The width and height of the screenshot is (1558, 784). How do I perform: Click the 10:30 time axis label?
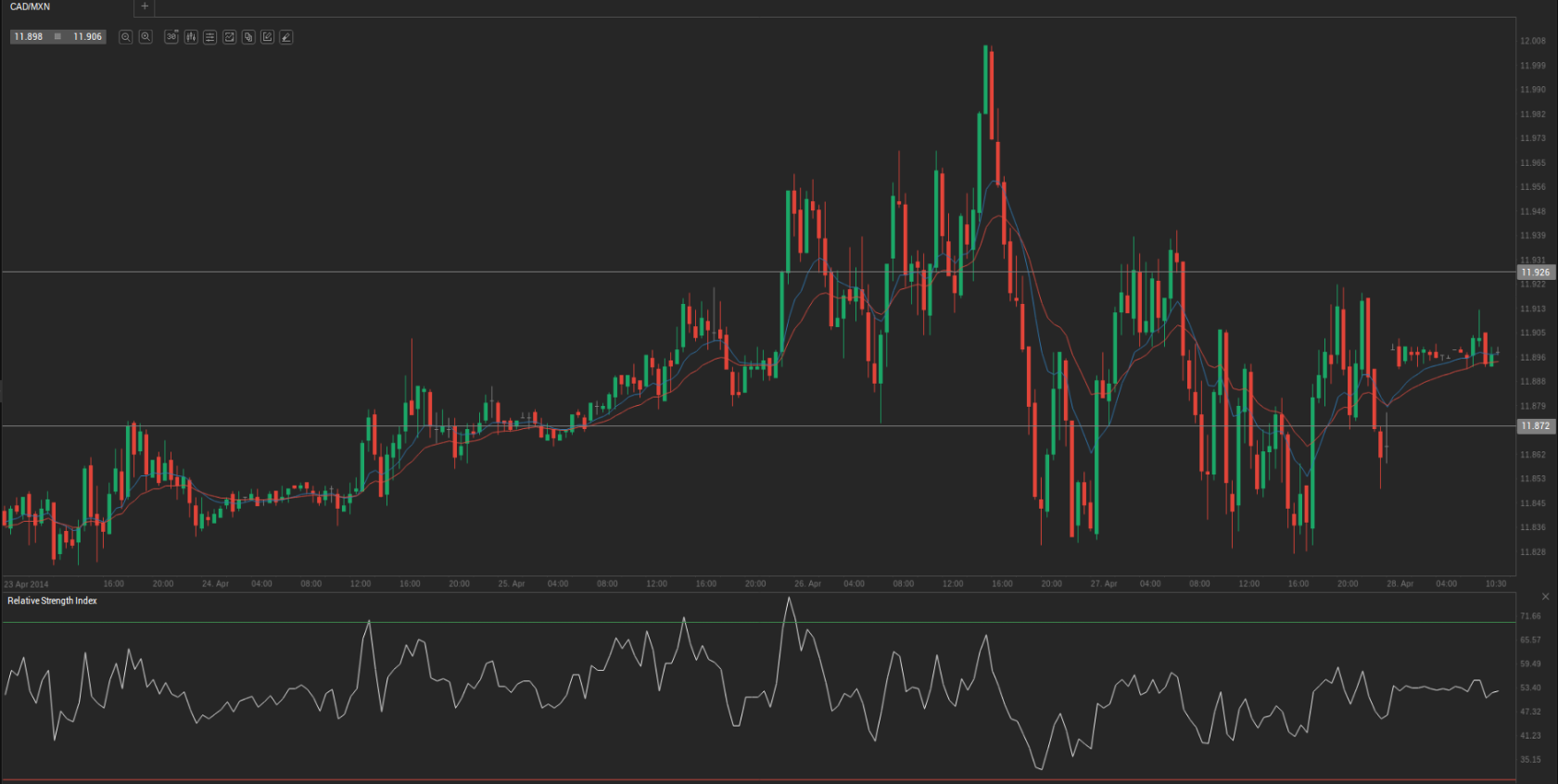click(1496, 584)
